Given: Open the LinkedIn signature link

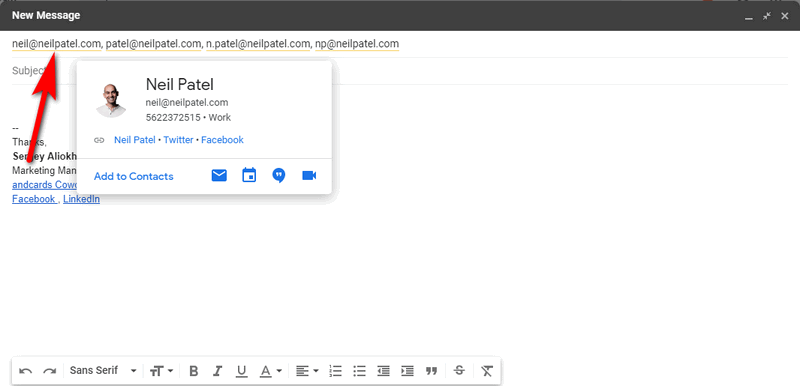Looking at the screenshot, I should tap(81, 199).
